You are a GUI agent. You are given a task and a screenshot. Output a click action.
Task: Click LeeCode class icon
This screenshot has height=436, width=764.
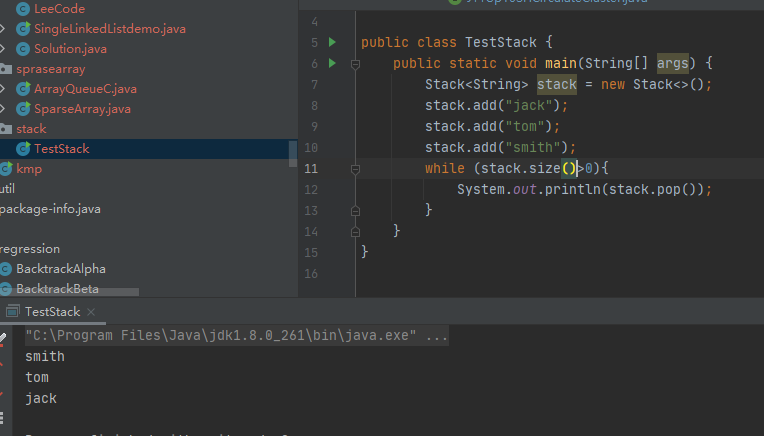tap(23, 9)
